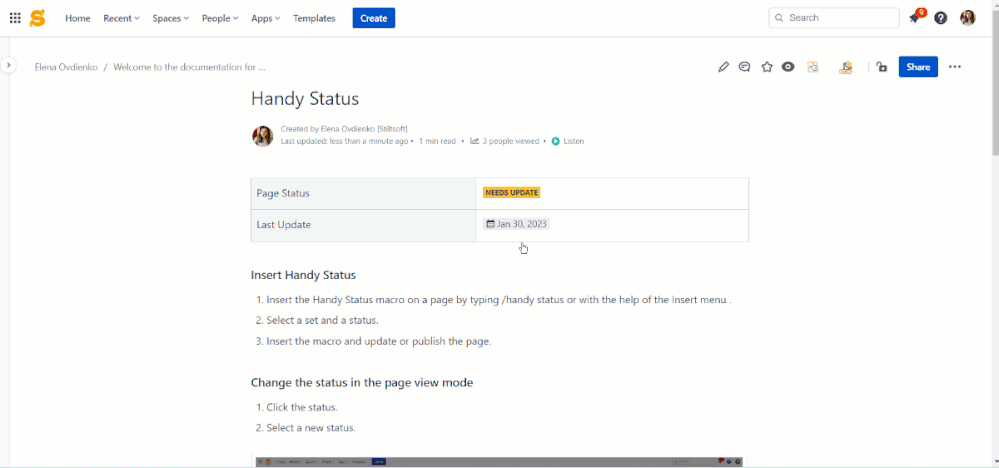
Task: Click the 'Select a new status.' step
Action: coord(311,428)
